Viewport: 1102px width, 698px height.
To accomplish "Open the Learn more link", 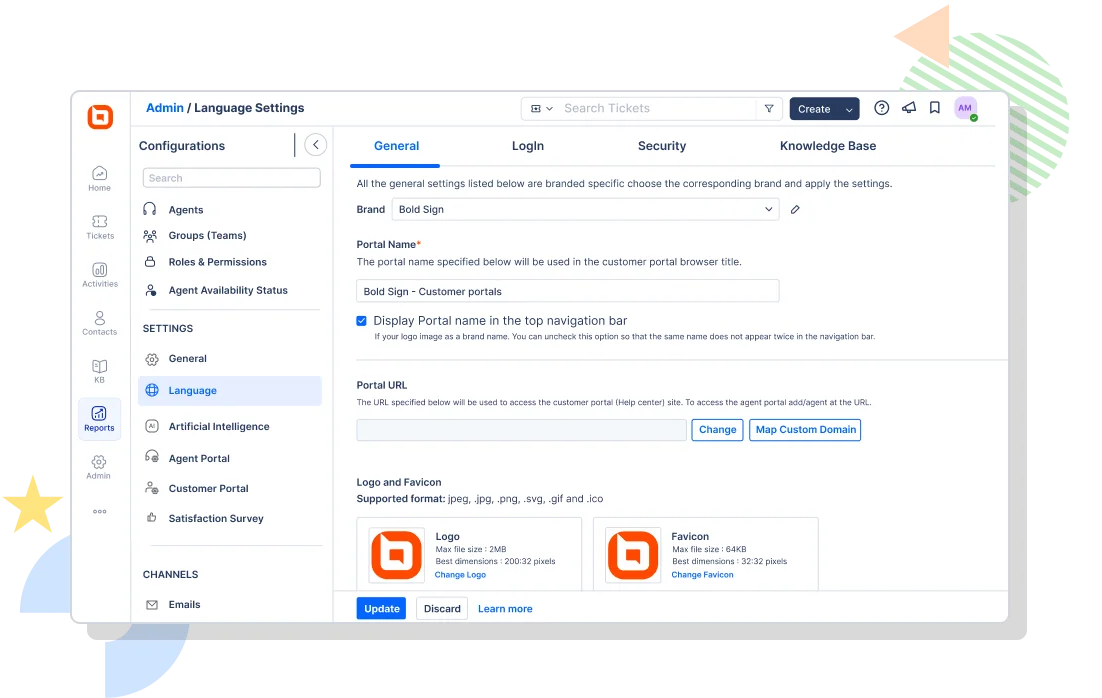I will (505, 609).
